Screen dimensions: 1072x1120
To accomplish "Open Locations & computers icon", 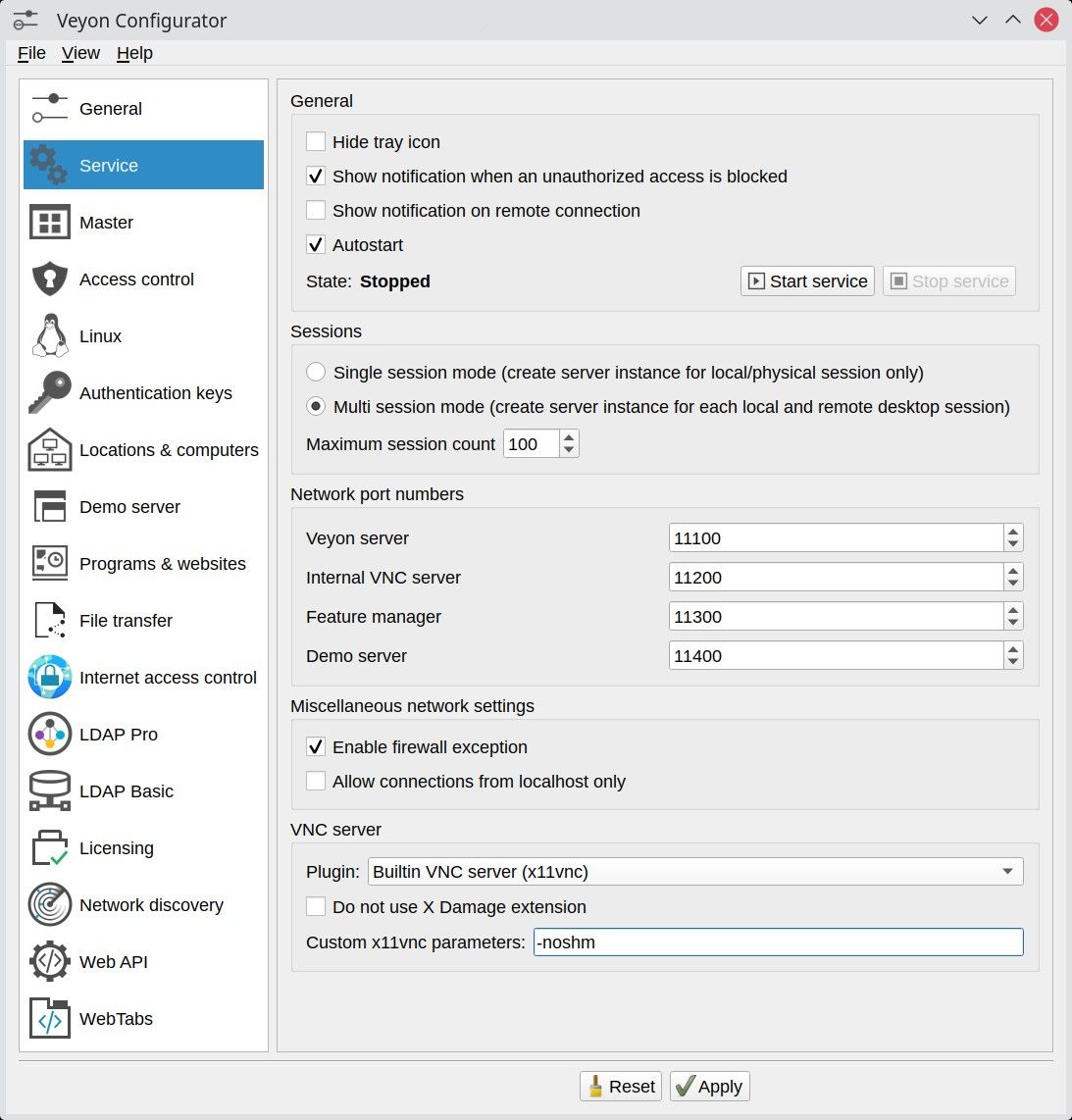I will click(49, 449).
